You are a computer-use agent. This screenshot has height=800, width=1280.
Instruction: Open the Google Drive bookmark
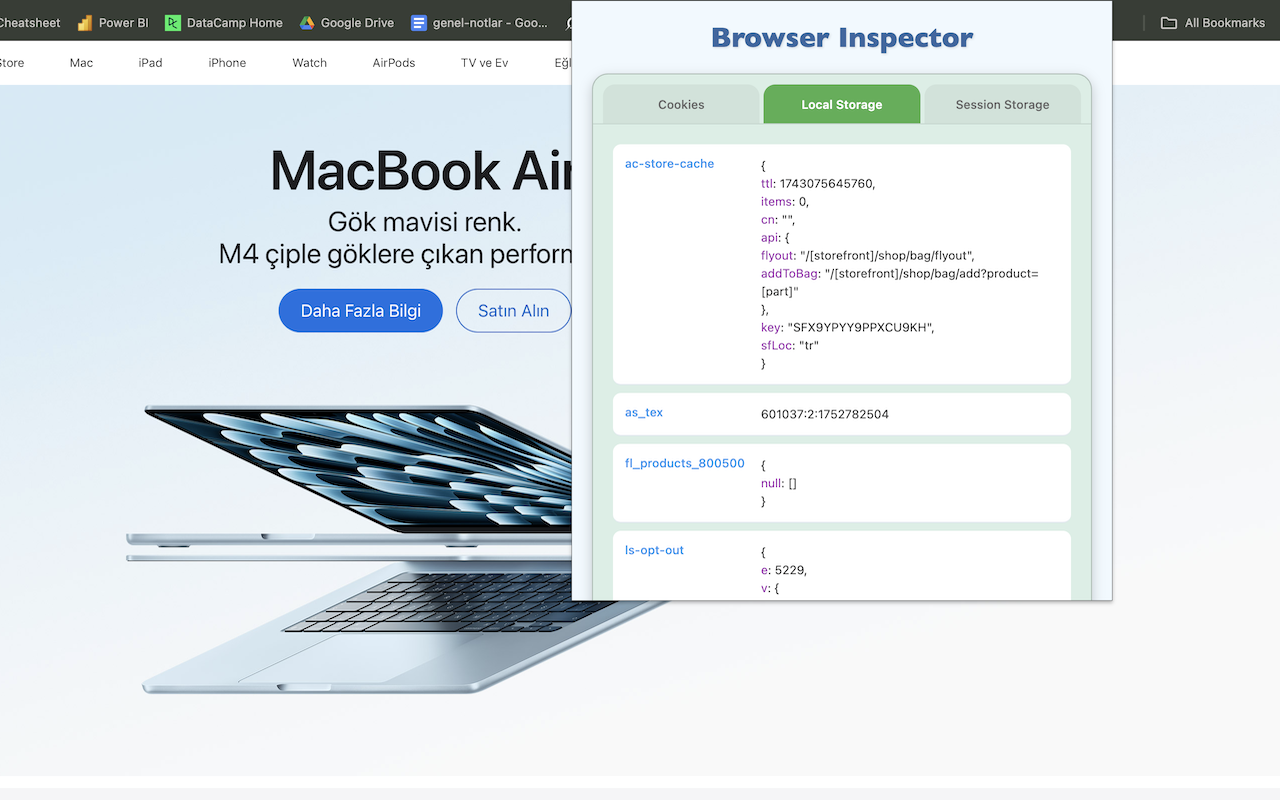pyautogui.click(x=347, y=22)
